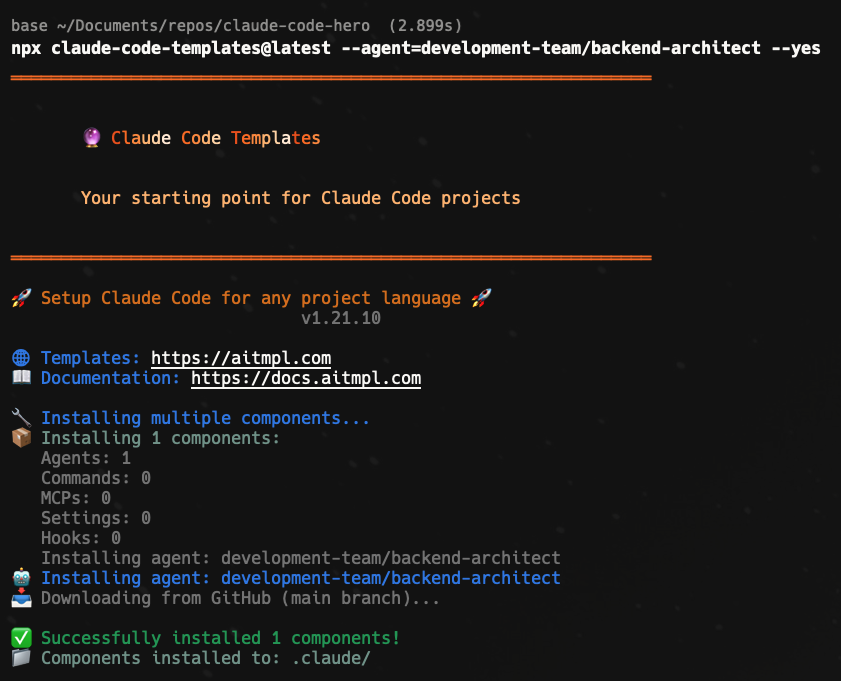
Task: Click the open book icon next to Documentation
Action: click(21, 377)
